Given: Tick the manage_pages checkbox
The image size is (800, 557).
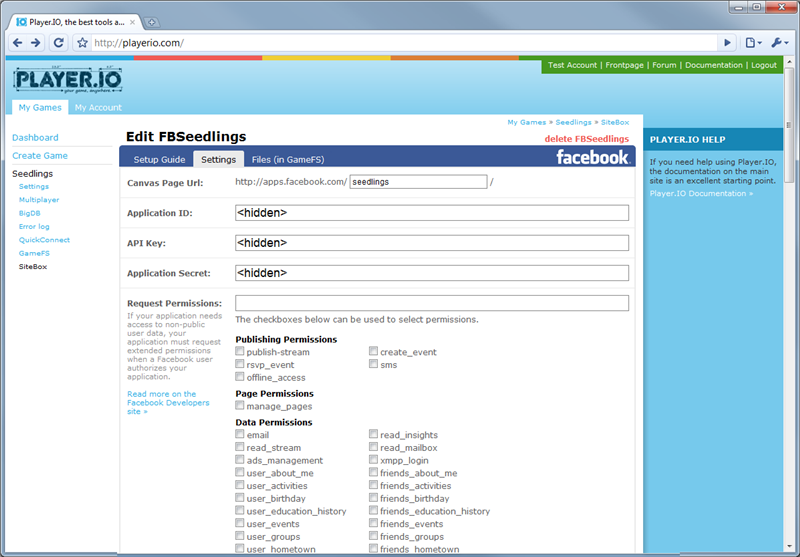Looking at the screenshot, I should tap(240, 405).
